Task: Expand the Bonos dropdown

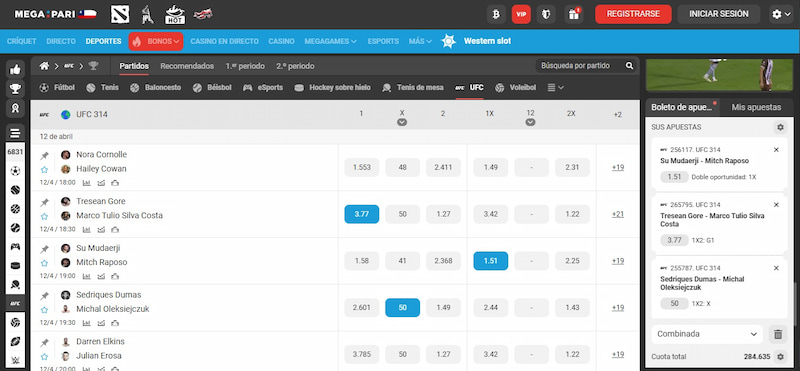Action: pyautogui.click(x=156, y=41)
